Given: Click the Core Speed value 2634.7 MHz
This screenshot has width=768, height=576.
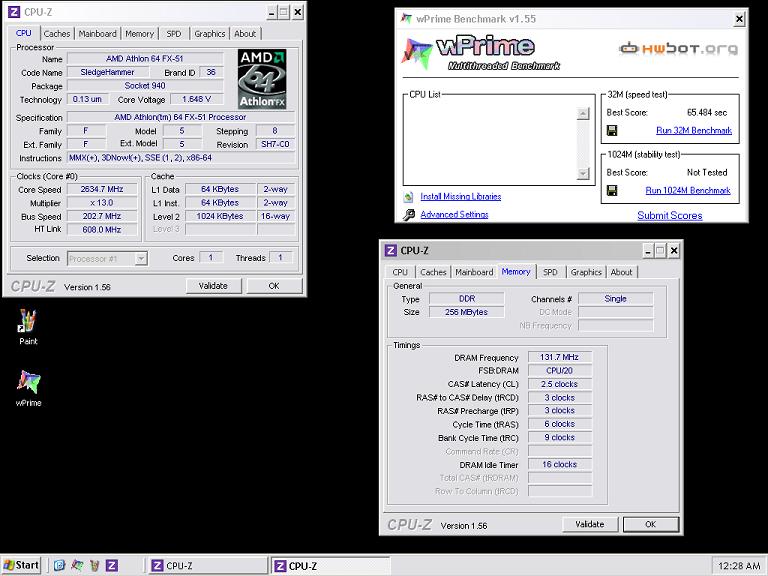Looking at the screenshot, I should (x=102, y=189).
